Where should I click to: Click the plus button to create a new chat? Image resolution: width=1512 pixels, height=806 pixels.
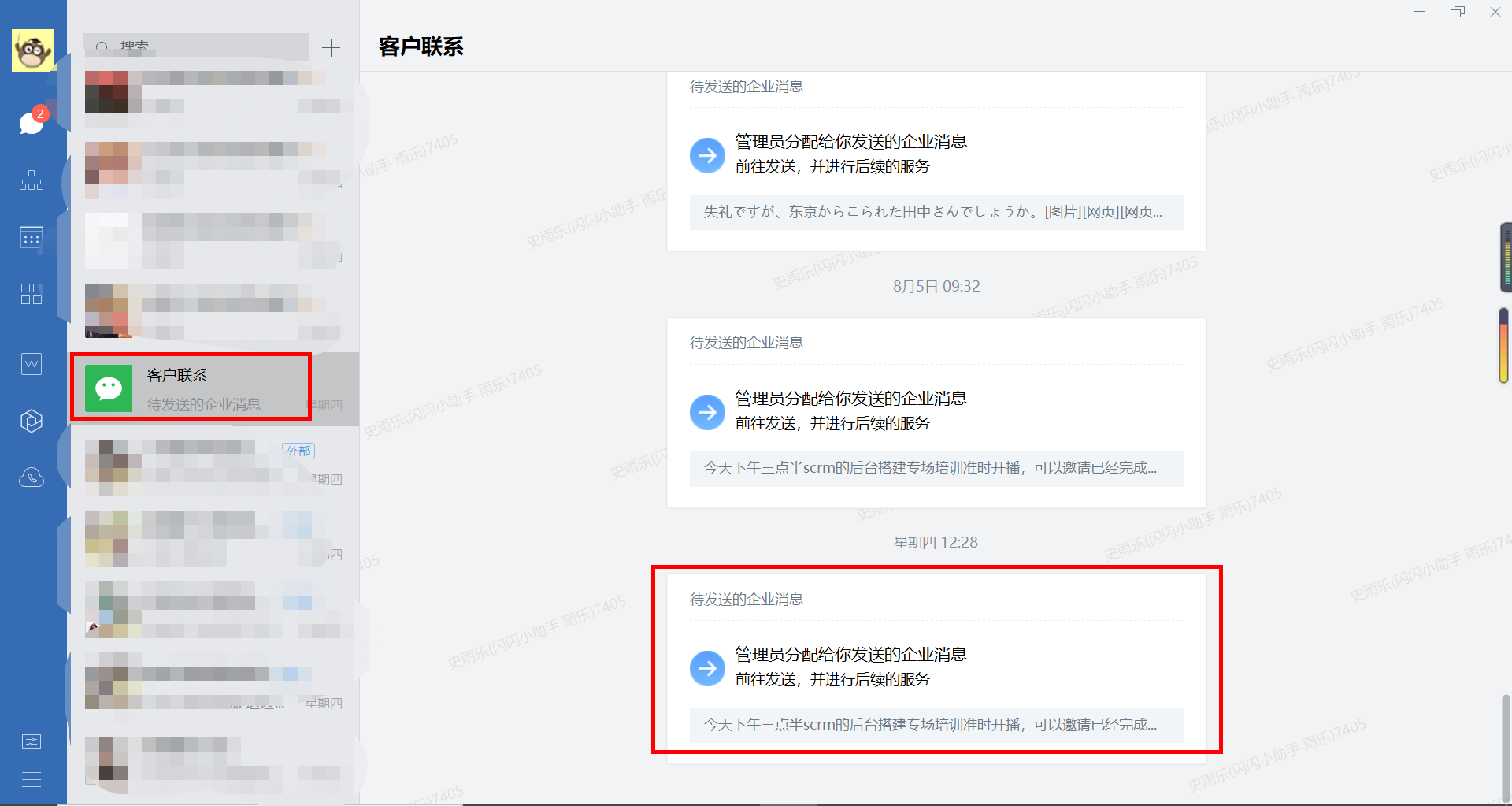(332, 47)
